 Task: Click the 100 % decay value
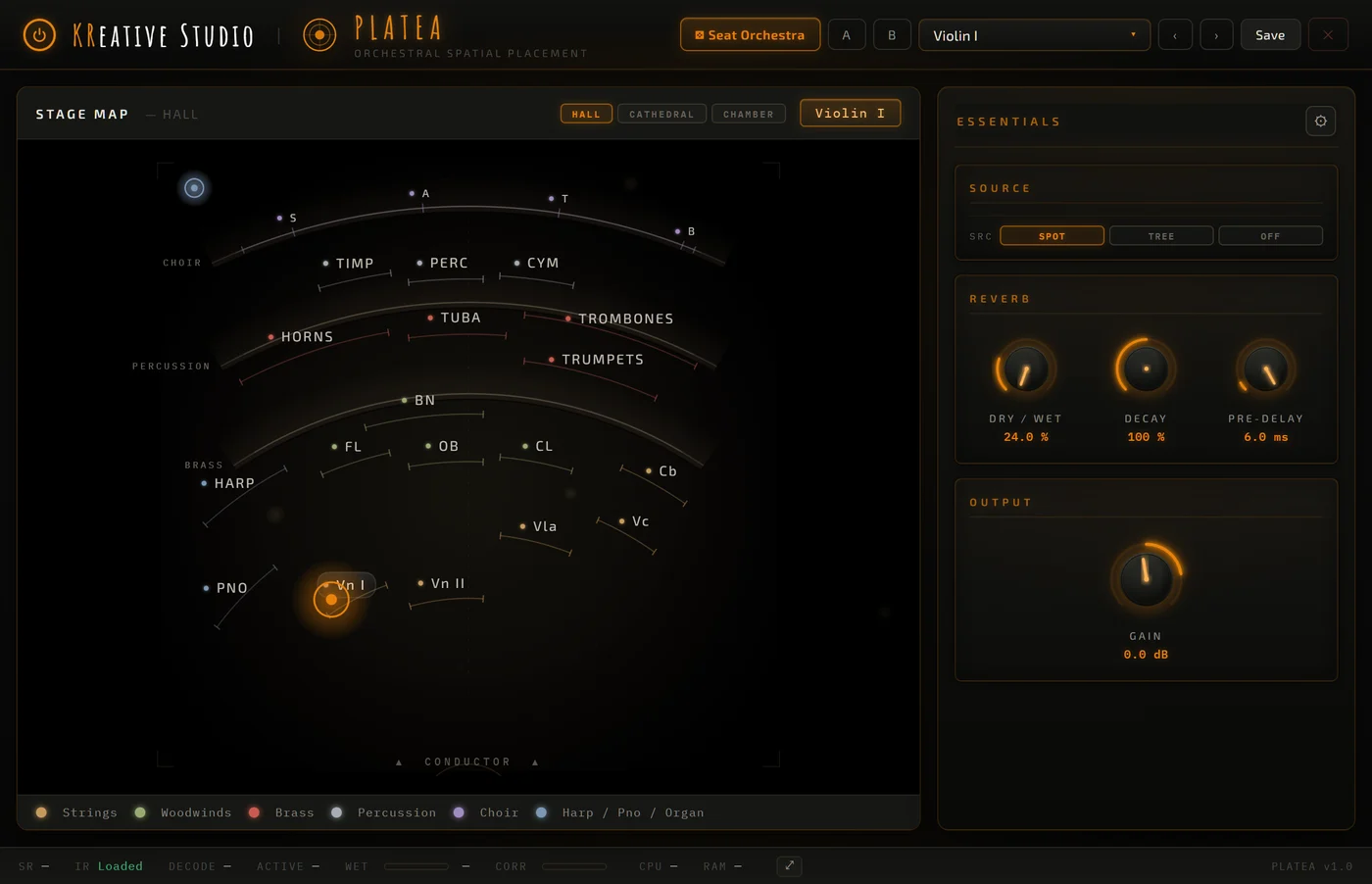[x=1146, y=437]
